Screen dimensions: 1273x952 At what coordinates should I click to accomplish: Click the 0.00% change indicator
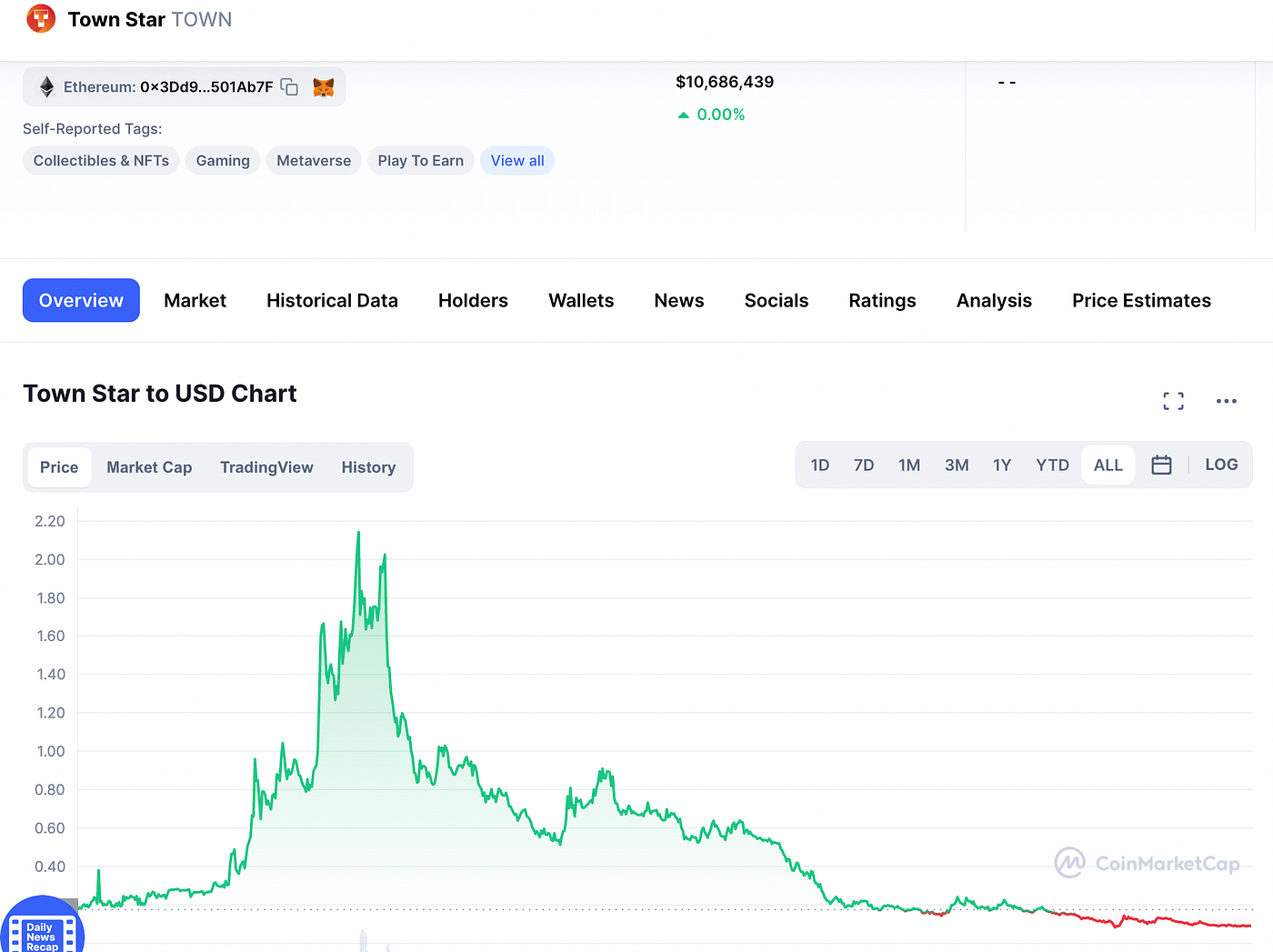pos(711,115)
